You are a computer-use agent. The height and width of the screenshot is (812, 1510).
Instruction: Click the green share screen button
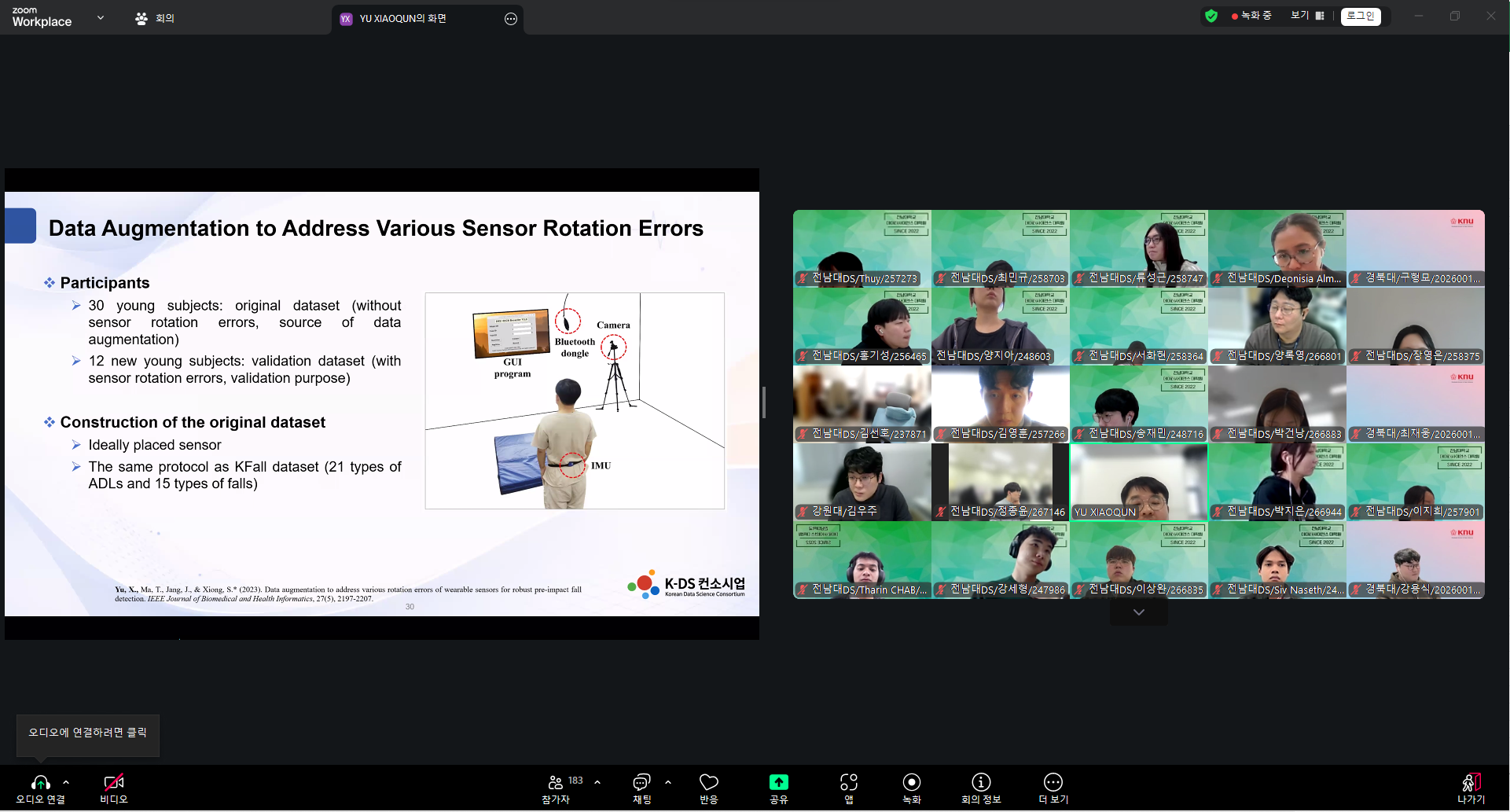[x=778, y=783]
